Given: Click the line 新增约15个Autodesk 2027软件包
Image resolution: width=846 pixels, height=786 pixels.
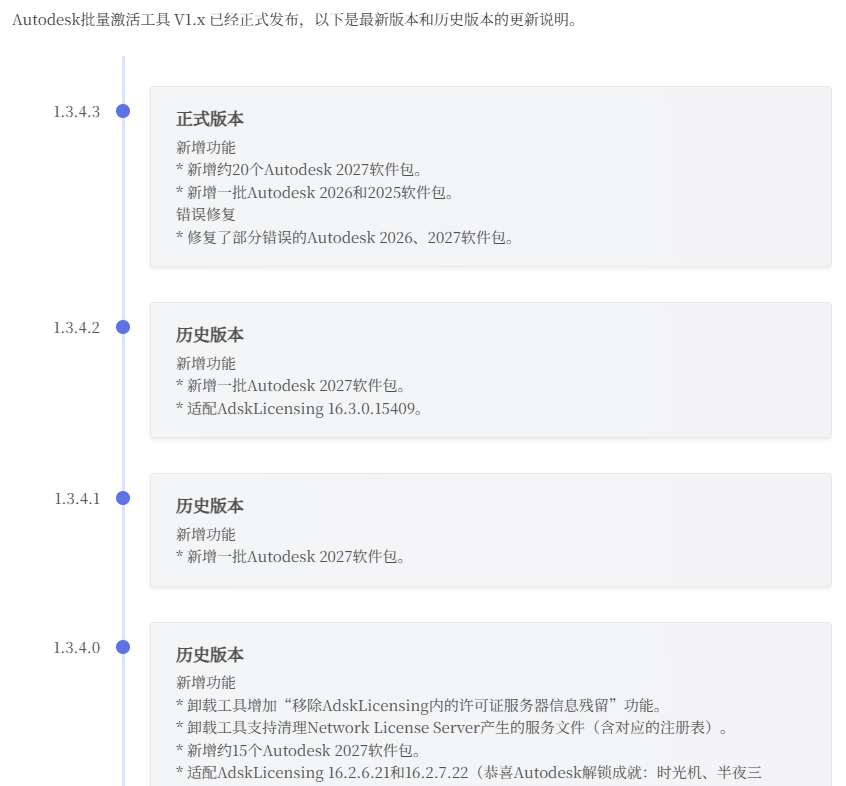Looking at the screenshot, I should (x=298, y=750).
